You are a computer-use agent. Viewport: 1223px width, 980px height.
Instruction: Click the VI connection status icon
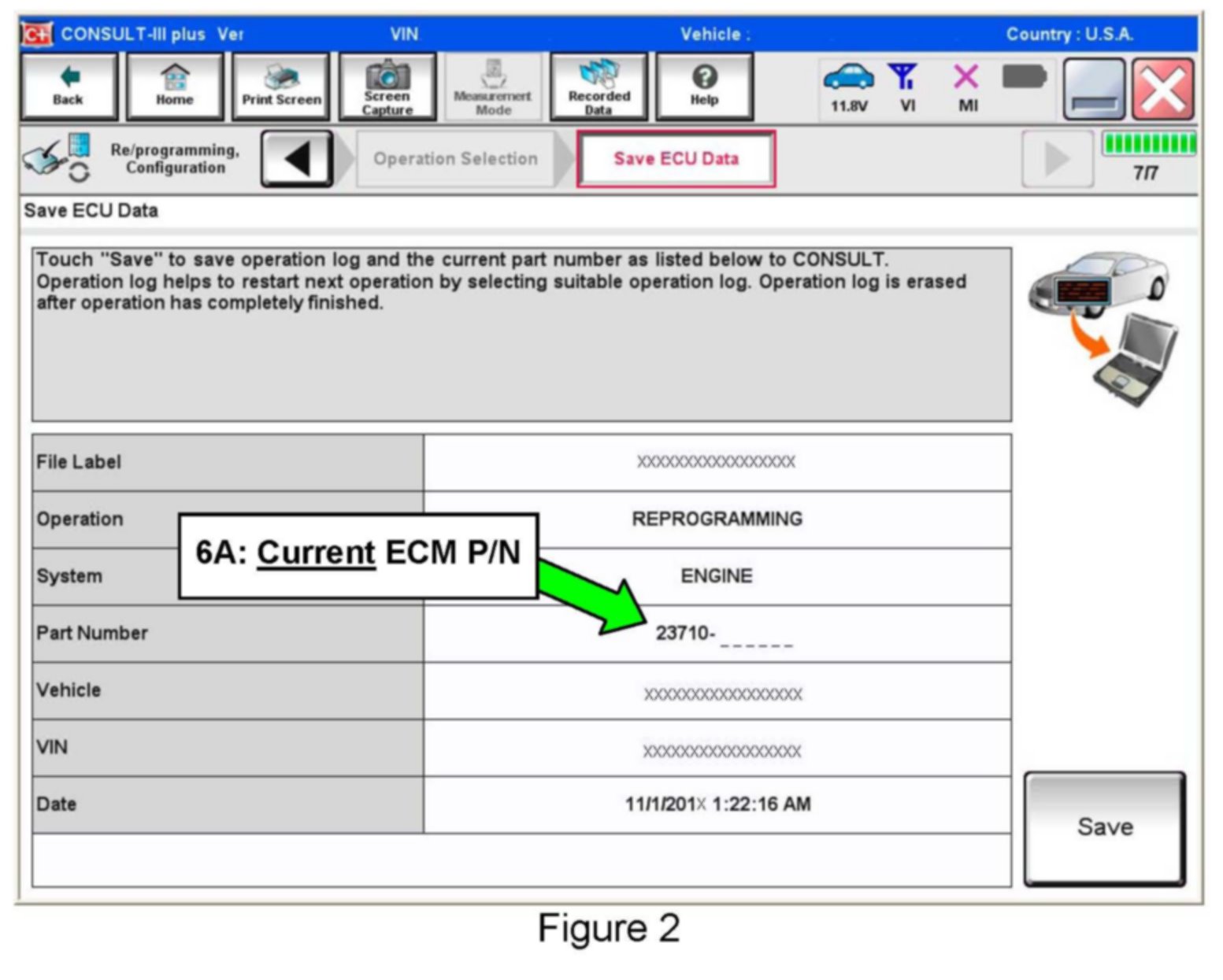pyautogui.click(x=906, y=87)
